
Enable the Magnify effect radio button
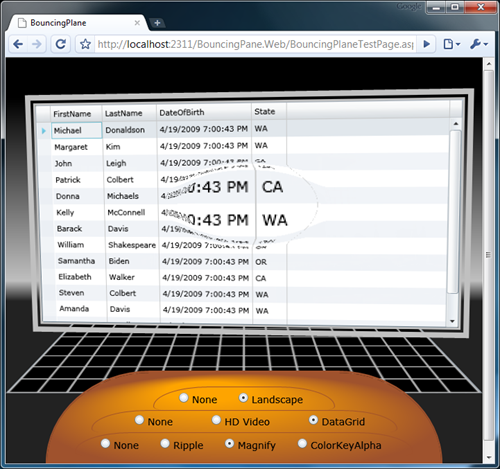click(229, 444)
